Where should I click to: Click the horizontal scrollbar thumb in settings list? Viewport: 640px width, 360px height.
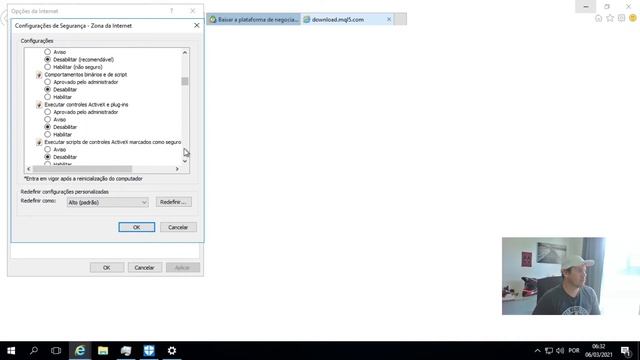click(82, 169)
